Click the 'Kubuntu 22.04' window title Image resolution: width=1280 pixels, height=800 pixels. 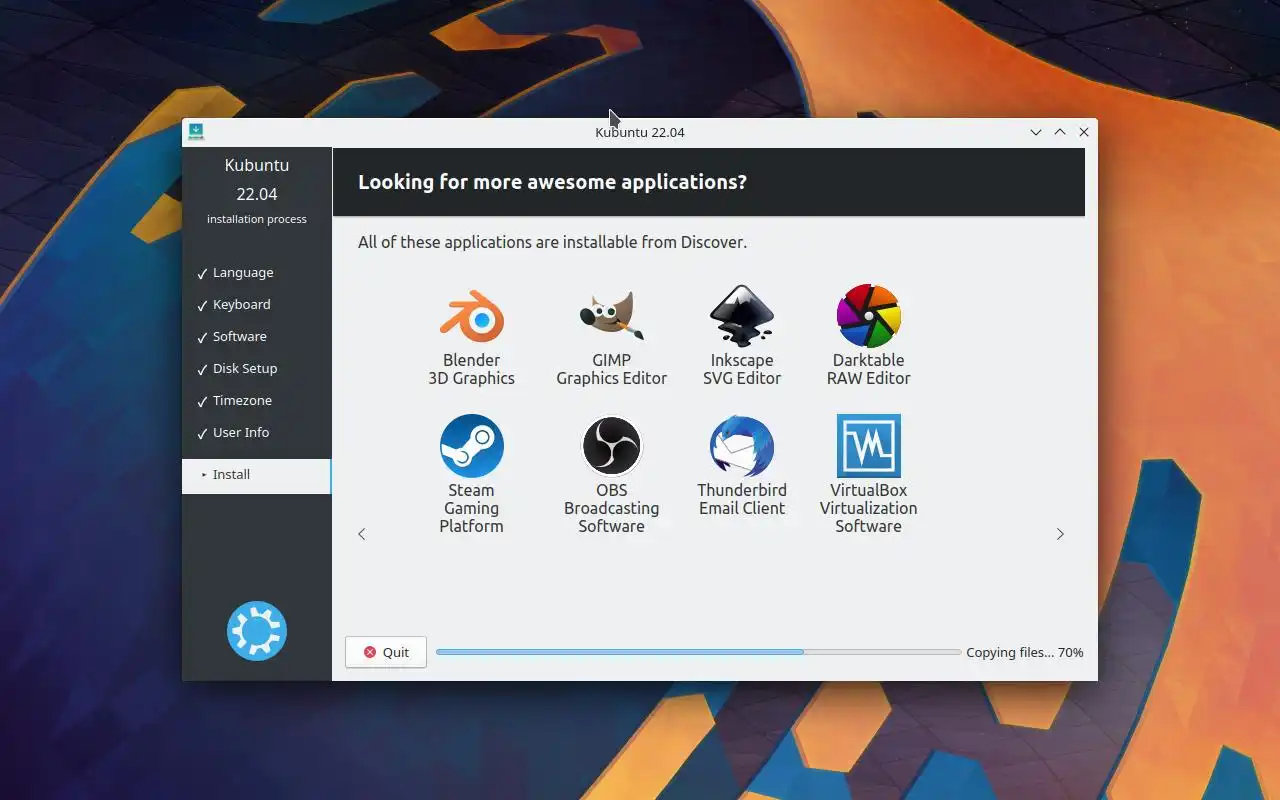click(640, 132)
